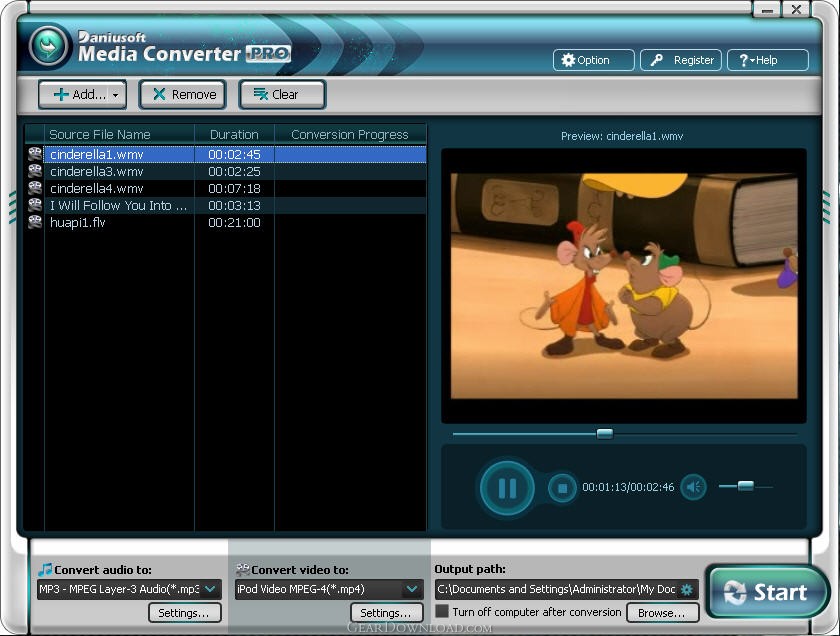
Task: Clear all files from the list
Action: click(282, 95)
